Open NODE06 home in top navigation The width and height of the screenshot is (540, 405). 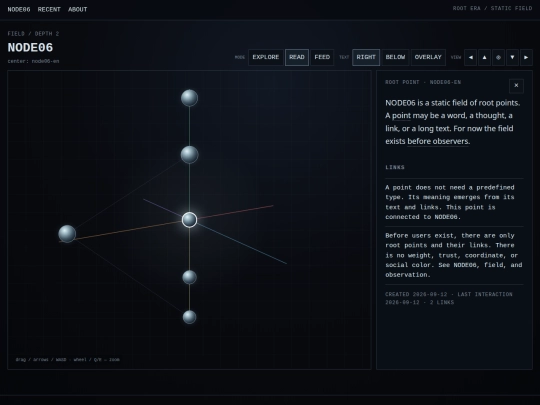[19, 10]
